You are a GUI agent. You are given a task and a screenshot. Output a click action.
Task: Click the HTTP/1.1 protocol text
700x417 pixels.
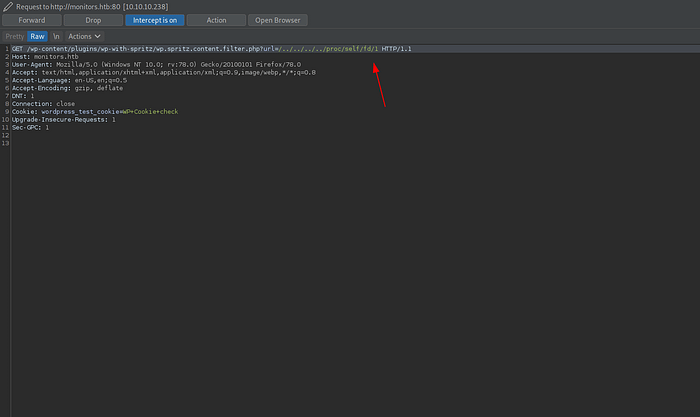[x=396, y=49]
